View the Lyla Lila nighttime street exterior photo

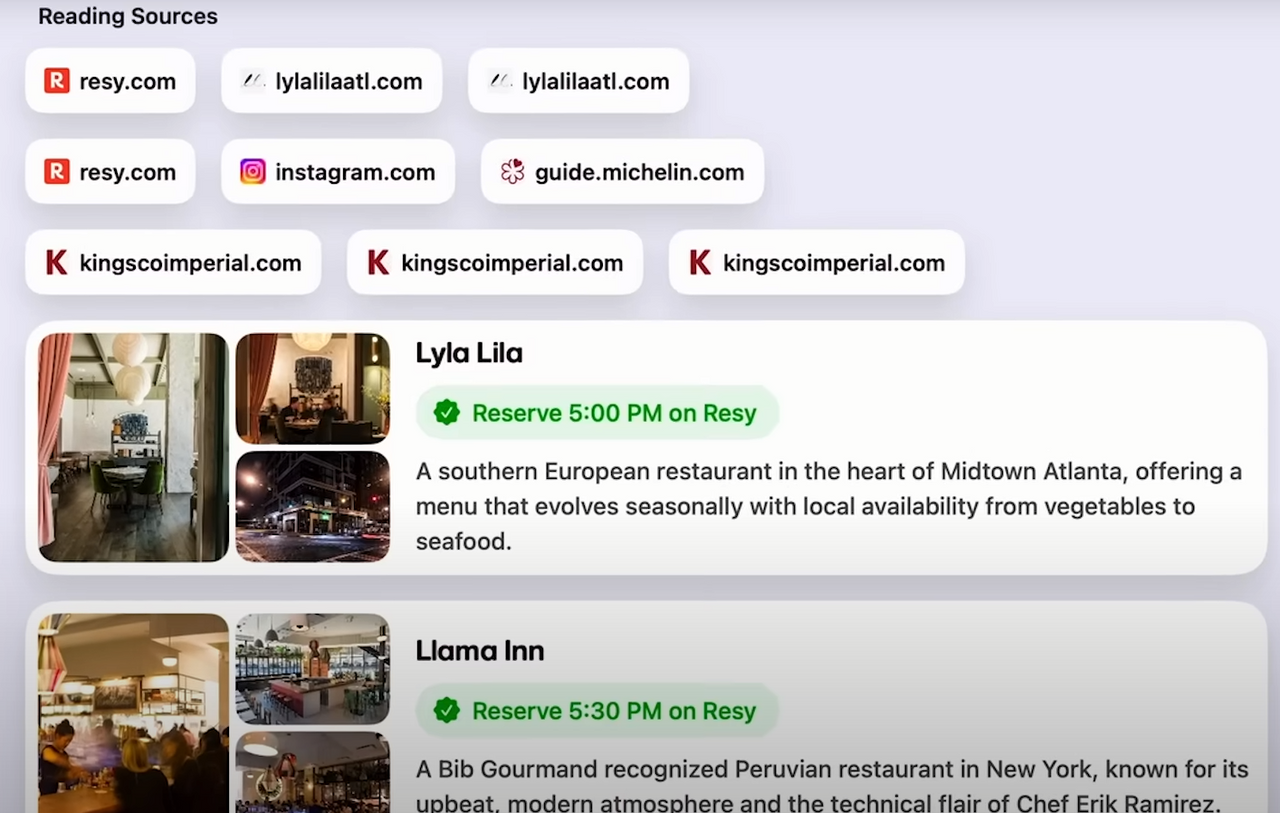312,506
